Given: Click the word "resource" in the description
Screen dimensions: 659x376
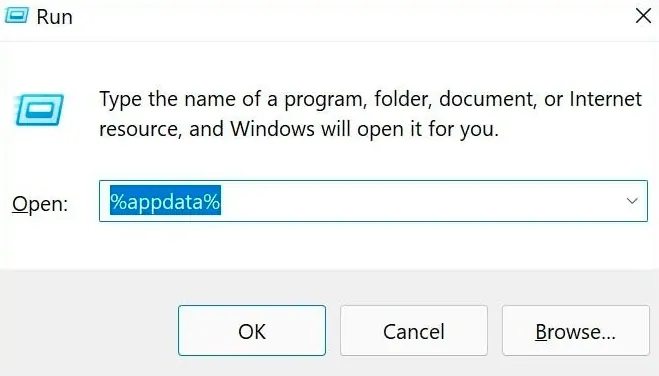Looking at the screenshot, I should (141, 129).
